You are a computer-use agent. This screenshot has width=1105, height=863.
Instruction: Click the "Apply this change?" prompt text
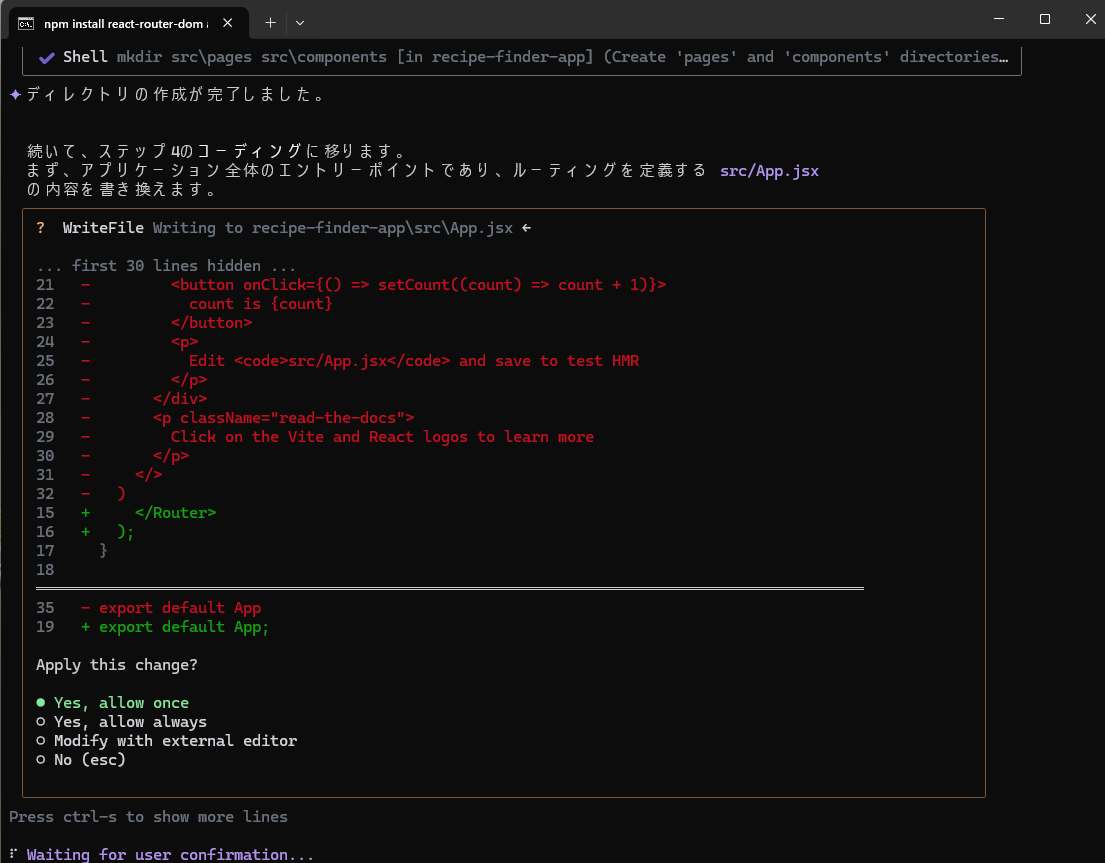(116, 665)
